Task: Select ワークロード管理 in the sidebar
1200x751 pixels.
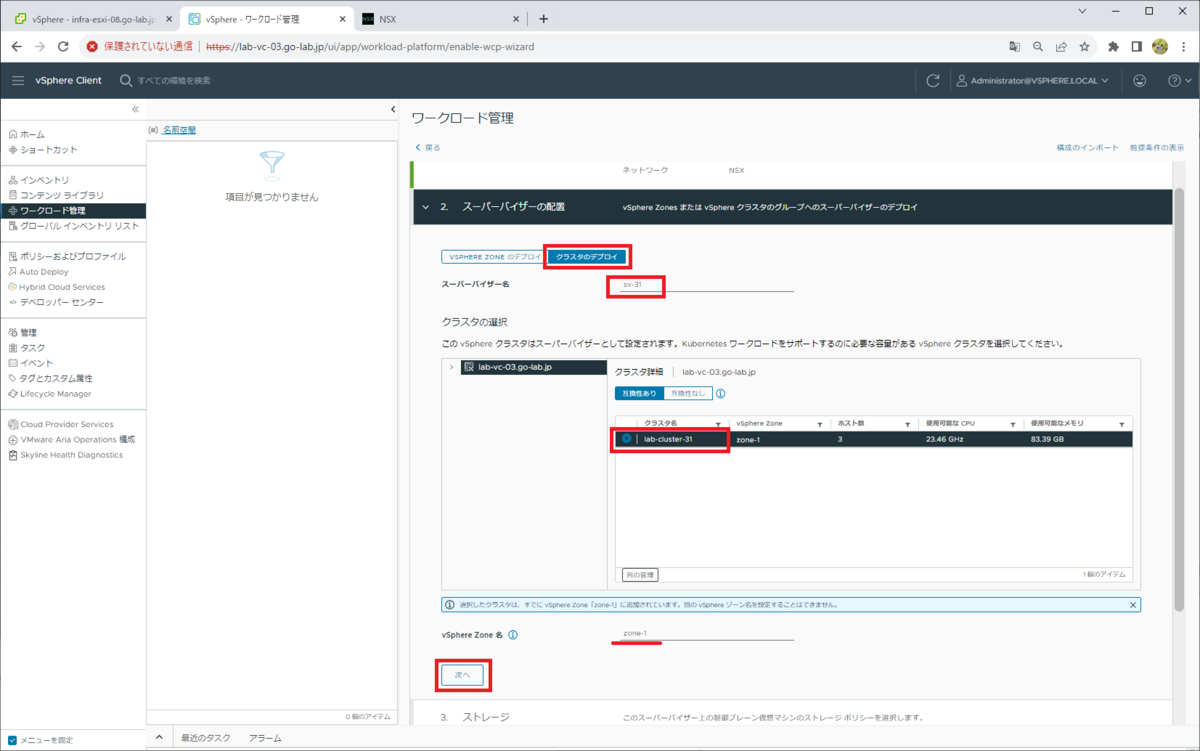Action: tap(72, 211)
